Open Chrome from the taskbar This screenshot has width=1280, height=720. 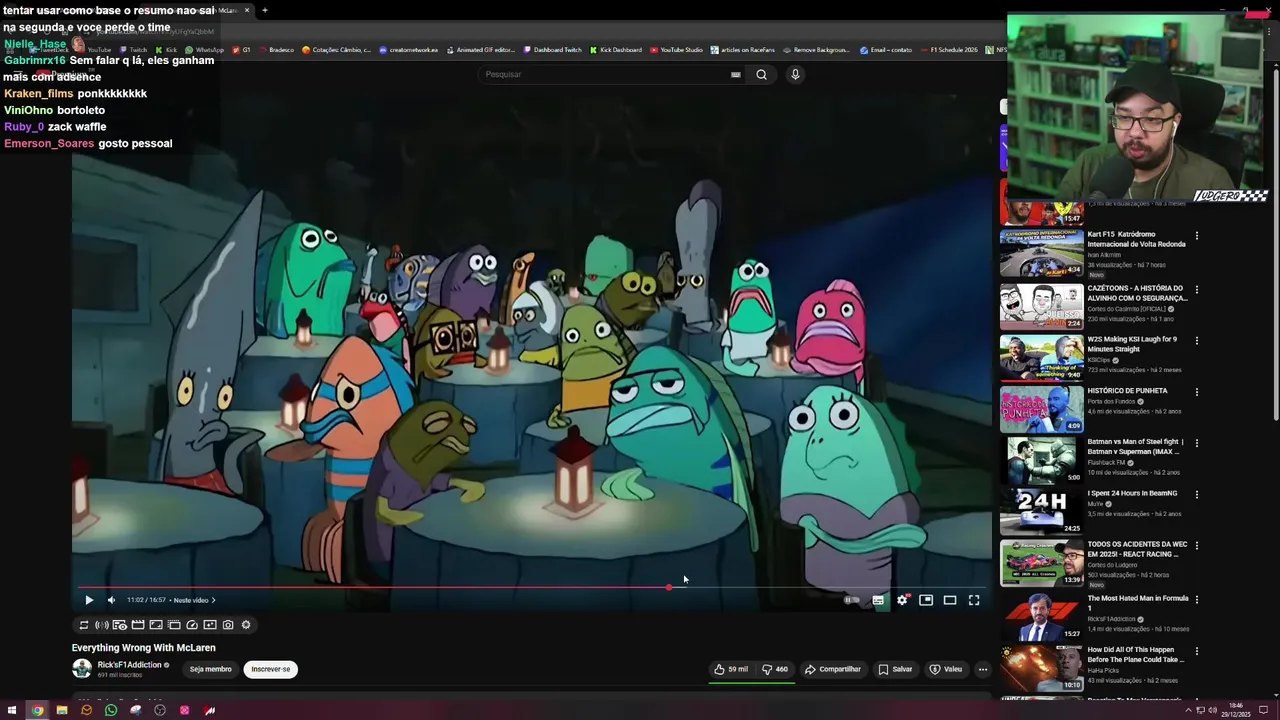coord(37,710)
